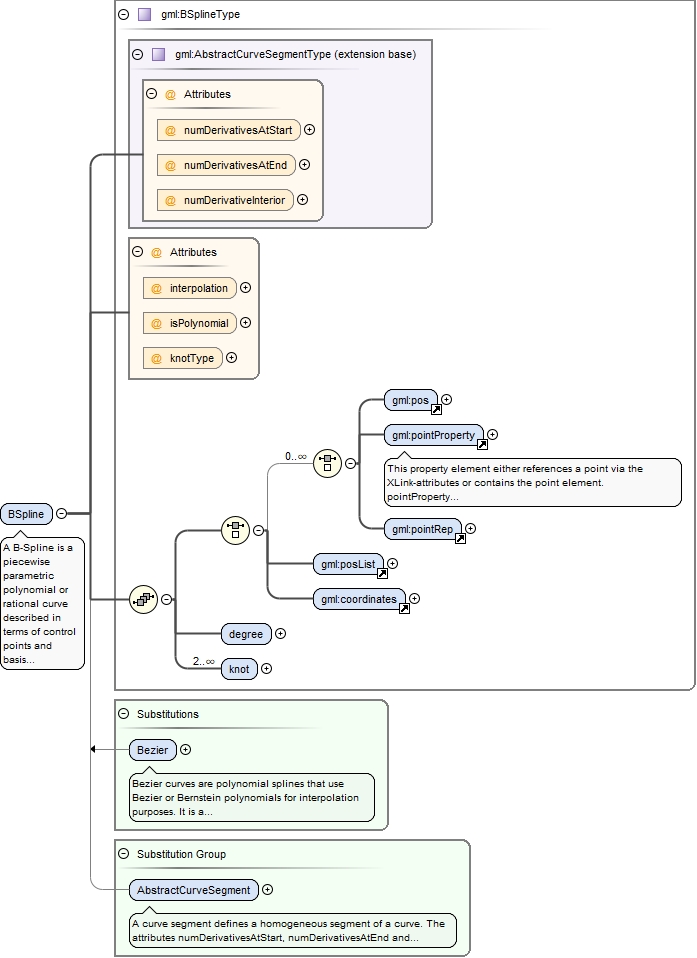697x958 pixels.
Task: Collapse the gml:BSplineType box
Action: pos(123,15)
